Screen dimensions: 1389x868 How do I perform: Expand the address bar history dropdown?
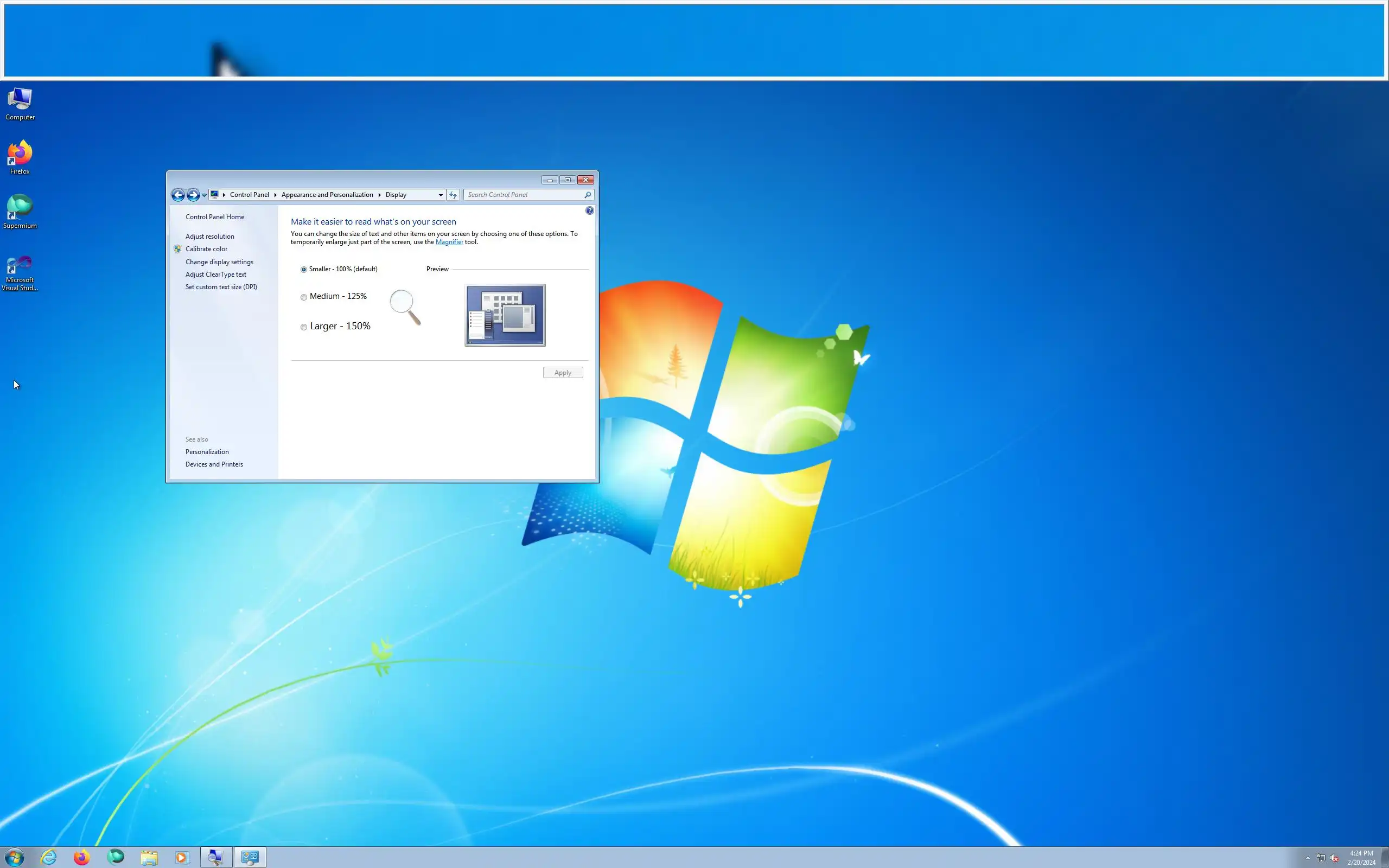tap(440, 195)
